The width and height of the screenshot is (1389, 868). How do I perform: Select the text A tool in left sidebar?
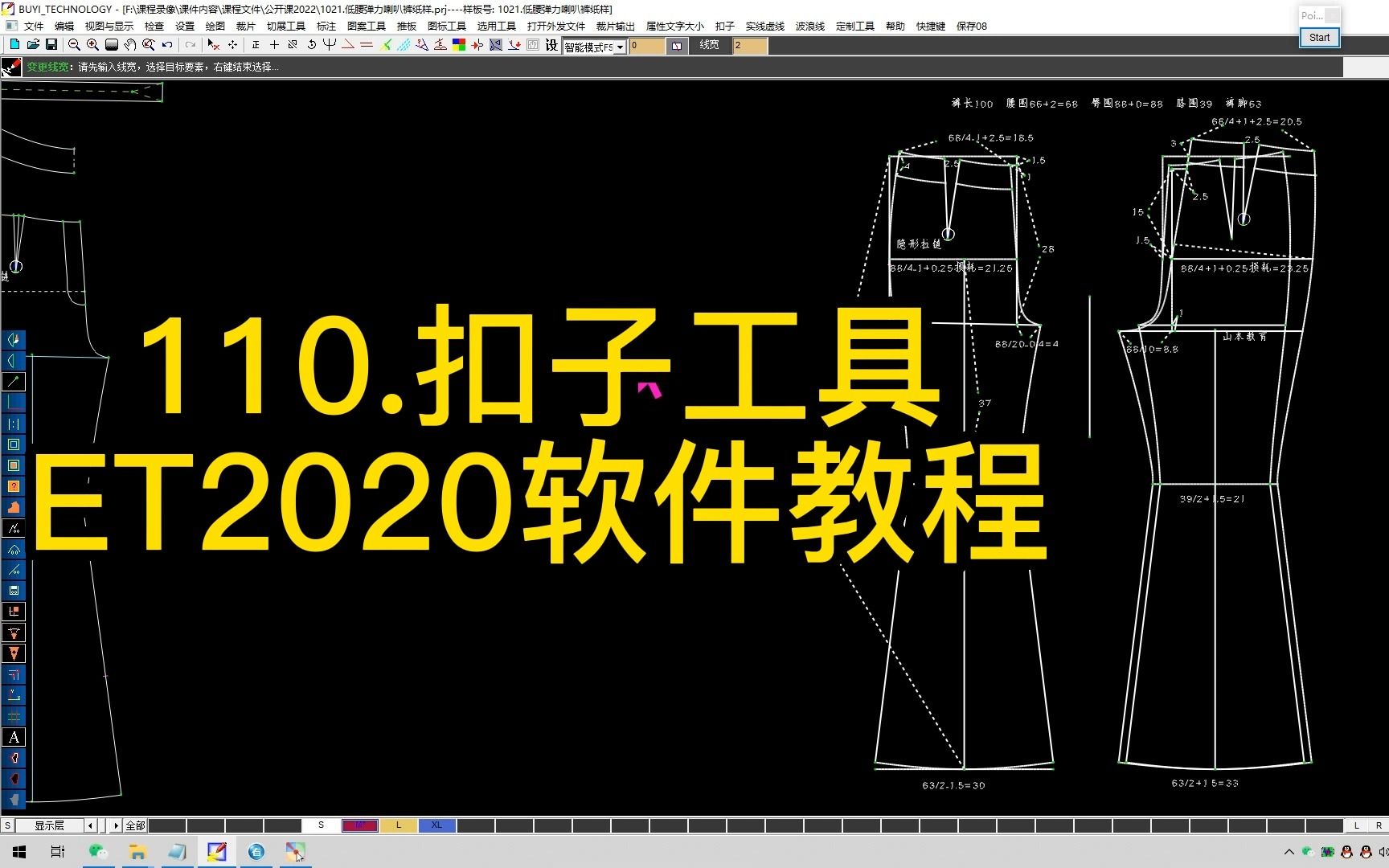[14, 737]
